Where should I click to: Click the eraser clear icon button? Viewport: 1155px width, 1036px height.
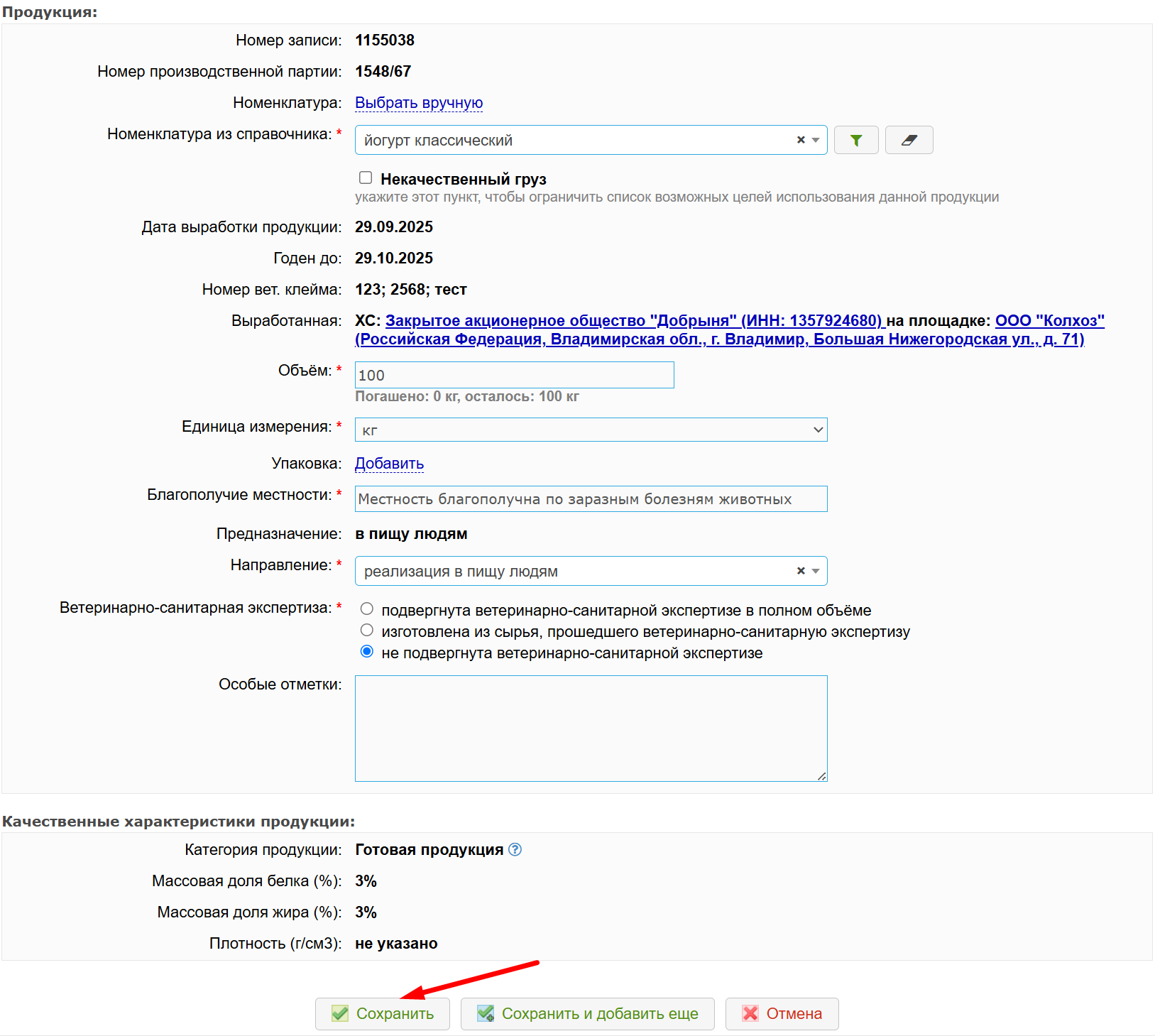(909, 141)
